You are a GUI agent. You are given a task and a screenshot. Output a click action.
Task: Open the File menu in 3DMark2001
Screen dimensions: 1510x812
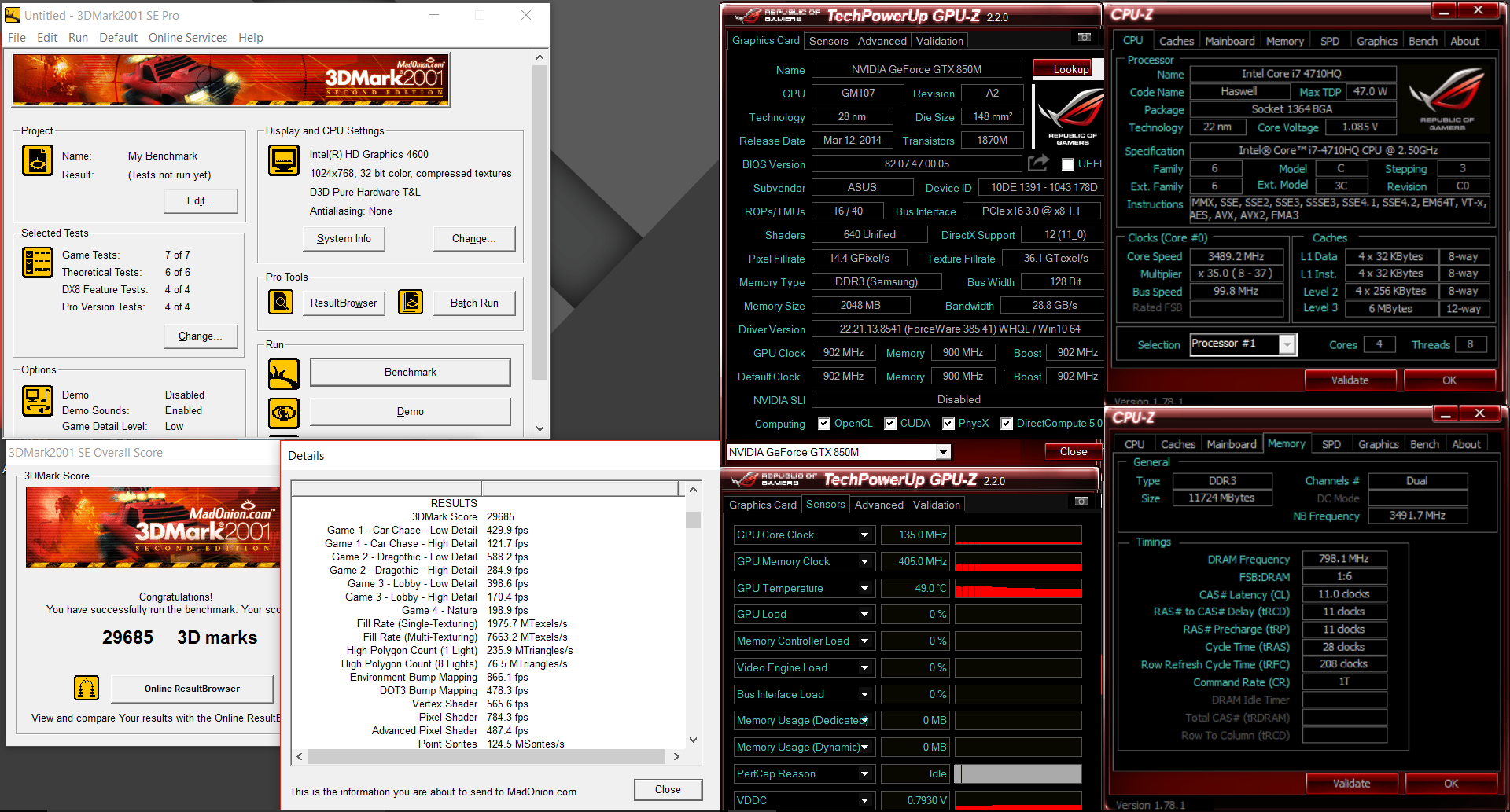[x=17, y=38]
